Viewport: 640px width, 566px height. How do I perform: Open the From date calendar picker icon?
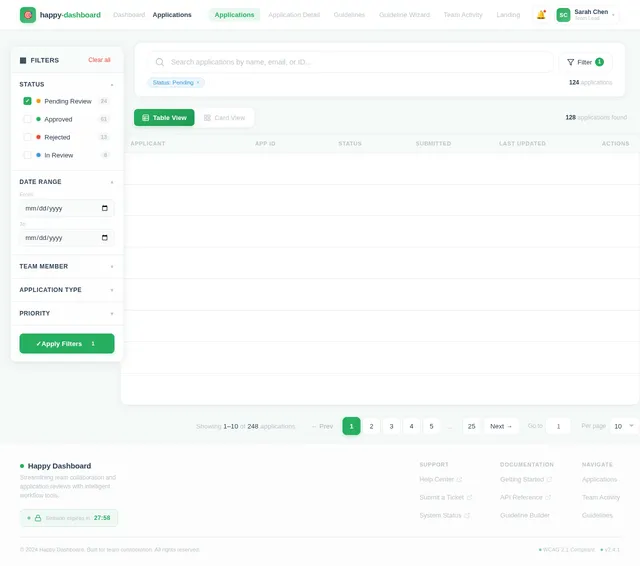point(104,208)
